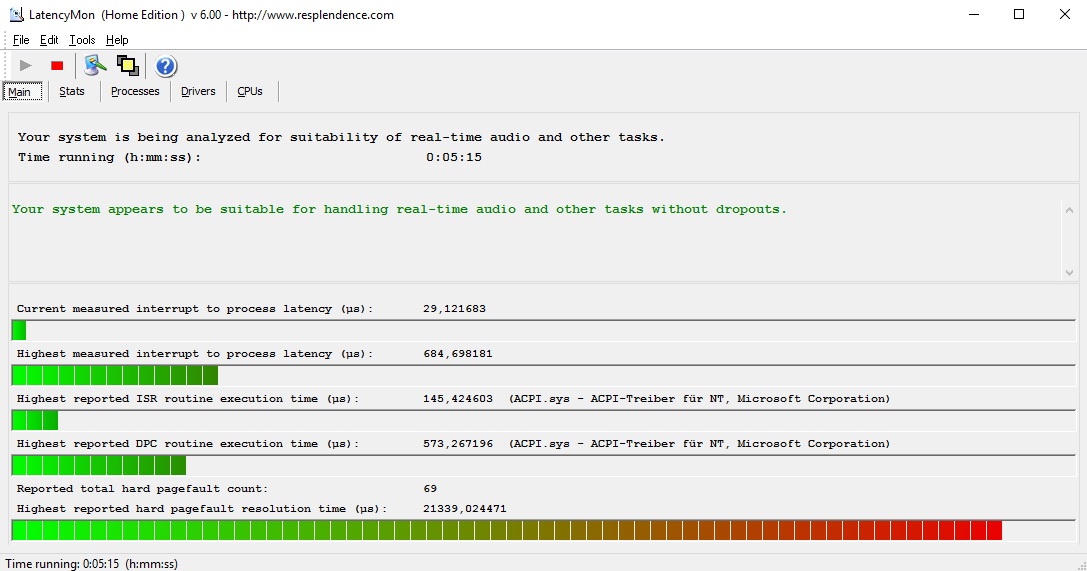Image resolution: width=1087 pixels, height=571 pixels.
Task: Click the status bar 'Time running: 0:05:15' text
Action: coord(92,564)
